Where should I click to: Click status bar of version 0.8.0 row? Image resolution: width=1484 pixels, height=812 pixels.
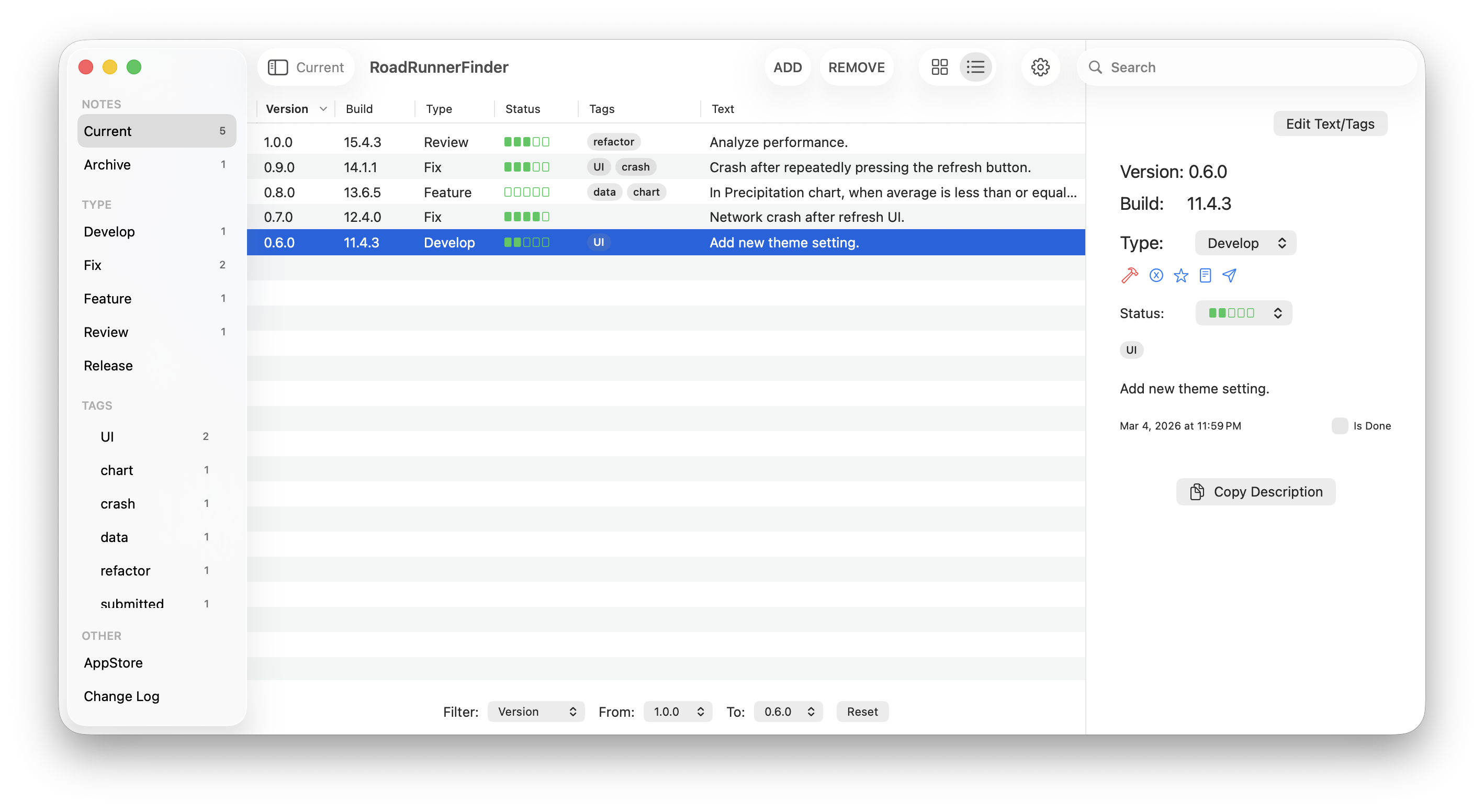coord(526,193)
